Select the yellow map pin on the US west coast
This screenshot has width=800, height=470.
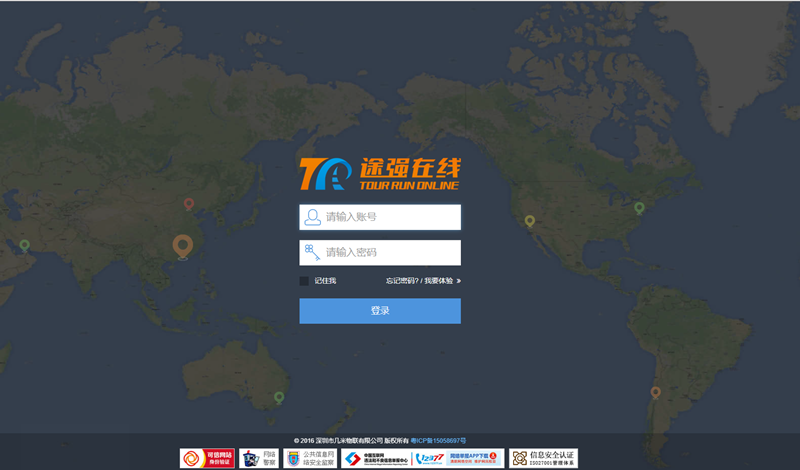pos(530,221)
